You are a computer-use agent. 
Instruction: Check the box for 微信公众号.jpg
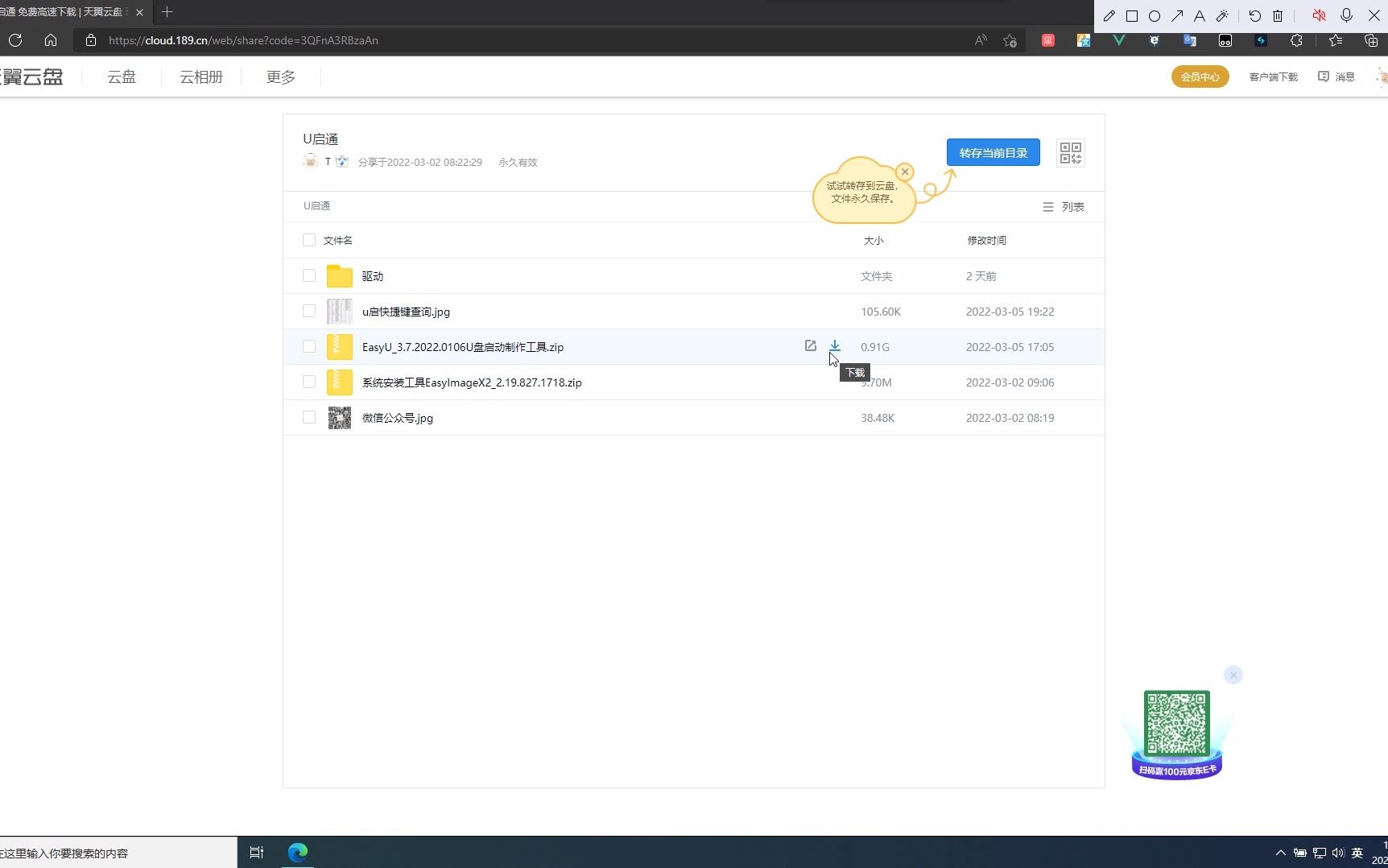[x=309, y=417]
